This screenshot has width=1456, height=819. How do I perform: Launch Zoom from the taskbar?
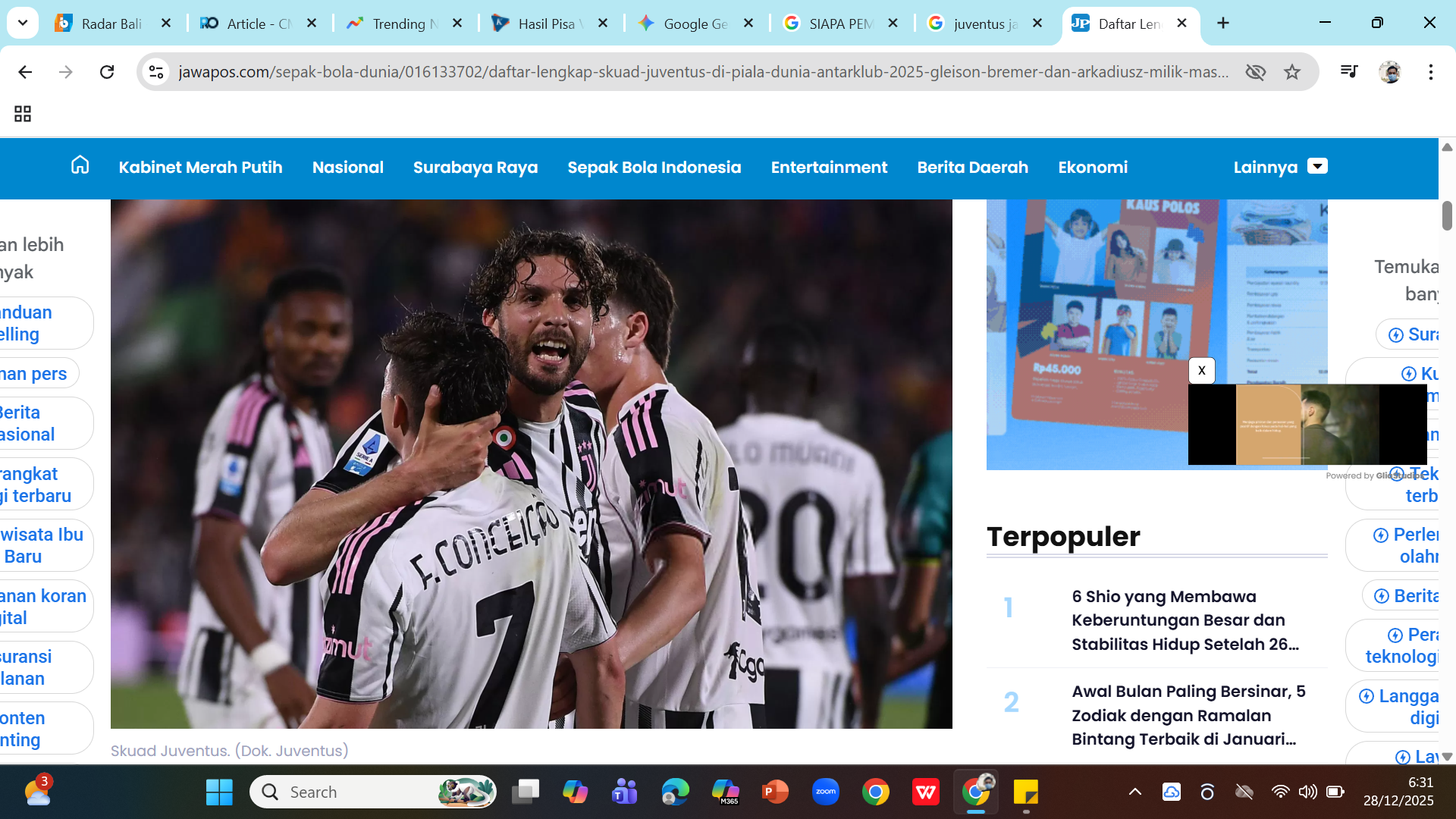pos(826,792)
